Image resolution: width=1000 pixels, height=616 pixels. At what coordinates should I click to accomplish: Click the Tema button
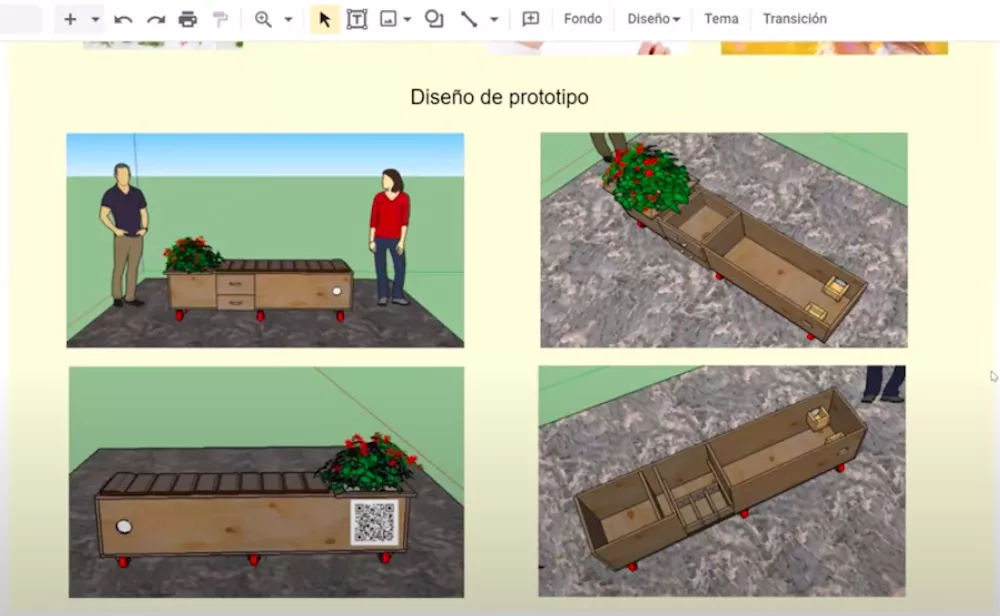721,19
